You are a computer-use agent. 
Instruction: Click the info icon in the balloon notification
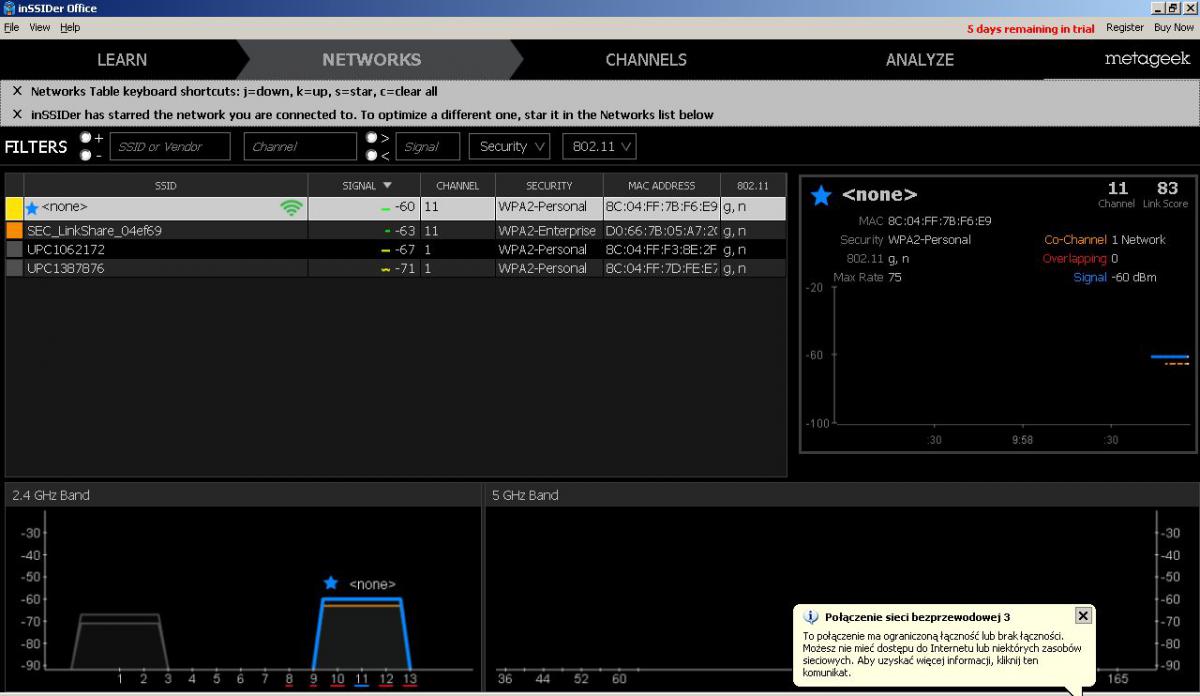811,617
